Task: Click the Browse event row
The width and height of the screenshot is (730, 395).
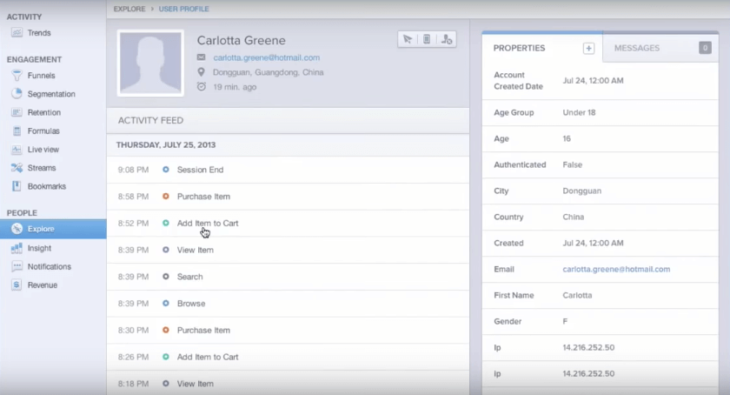Action: click(288, 304)
